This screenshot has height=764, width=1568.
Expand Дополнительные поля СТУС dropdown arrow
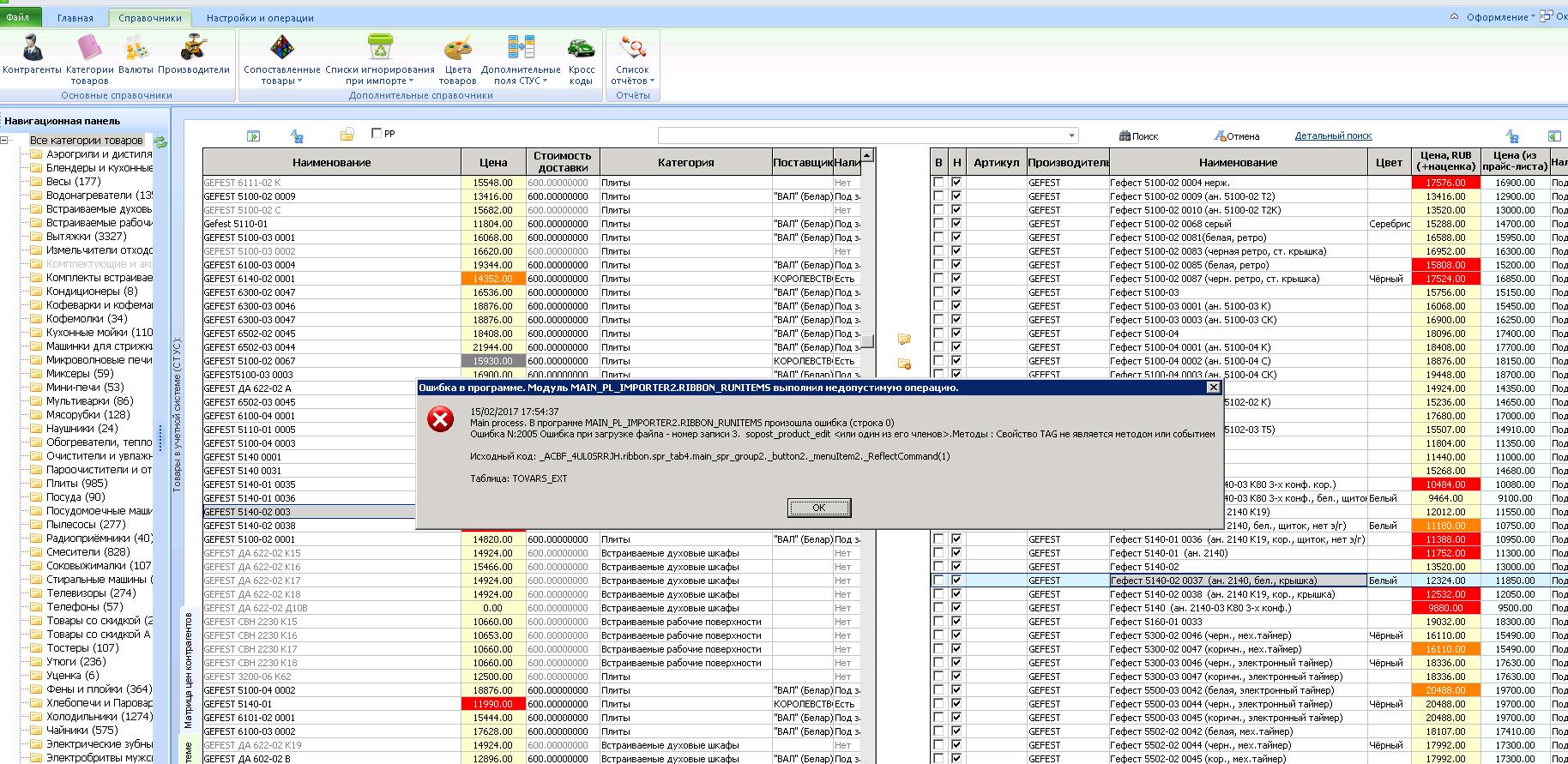pyautogui.click(x=546, y=81)
